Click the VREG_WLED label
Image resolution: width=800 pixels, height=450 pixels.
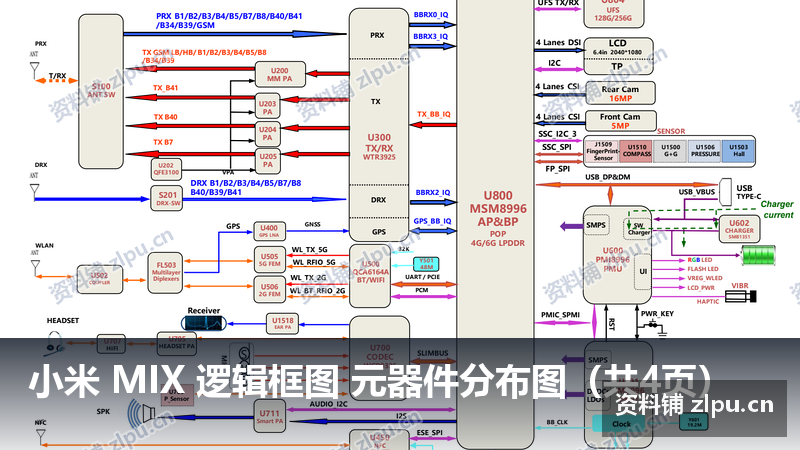[x=705, y=278]
